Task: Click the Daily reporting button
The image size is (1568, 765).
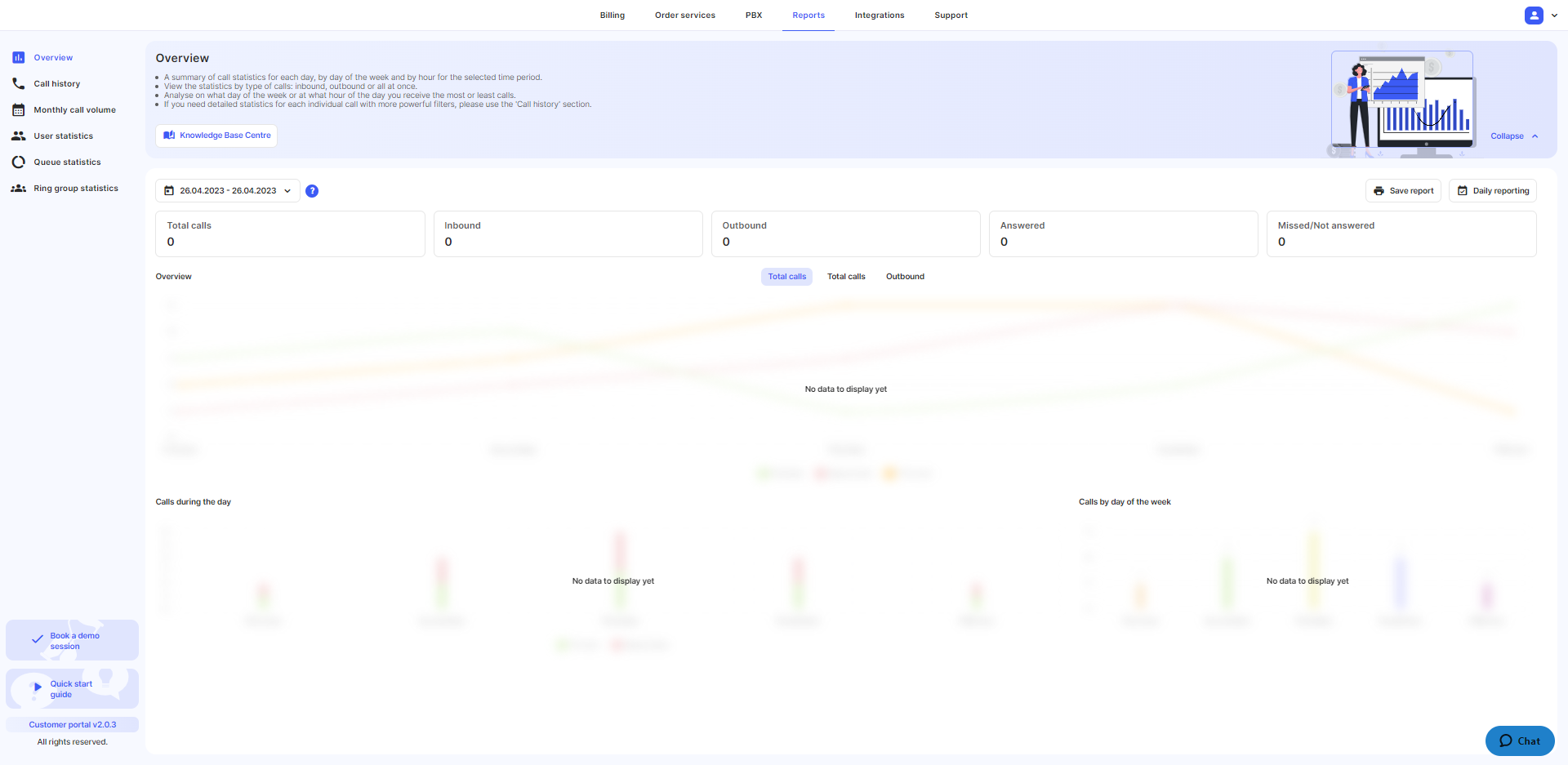Action: click(1493, 191)
